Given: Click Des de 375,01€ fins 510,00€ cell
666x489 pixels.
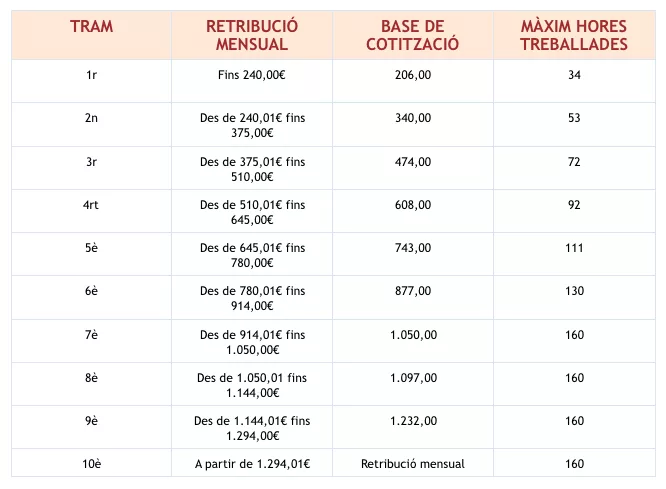Looking at the screenshot, I should pos(252,169).
